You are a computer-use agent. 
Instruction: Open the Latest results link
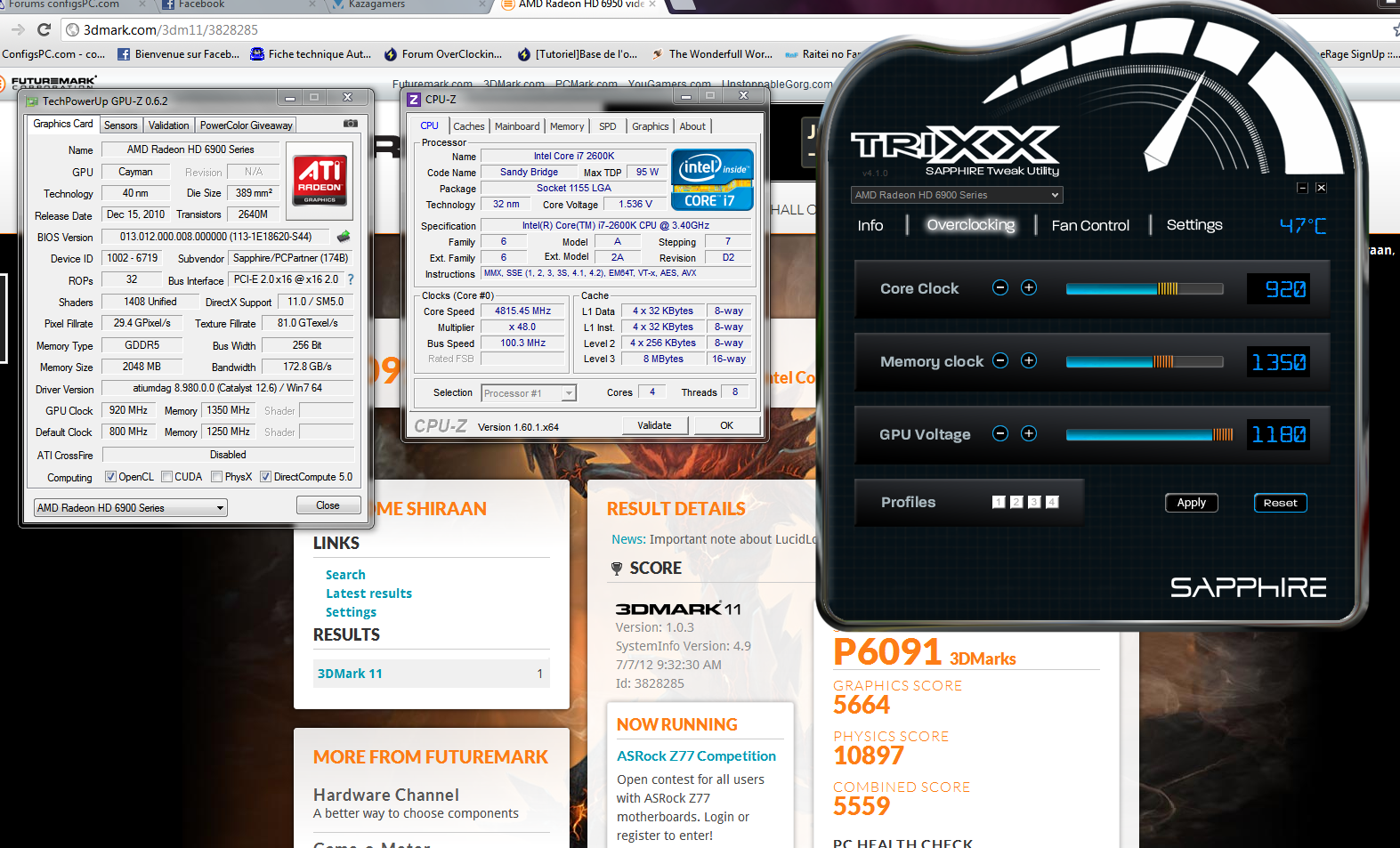368,594
